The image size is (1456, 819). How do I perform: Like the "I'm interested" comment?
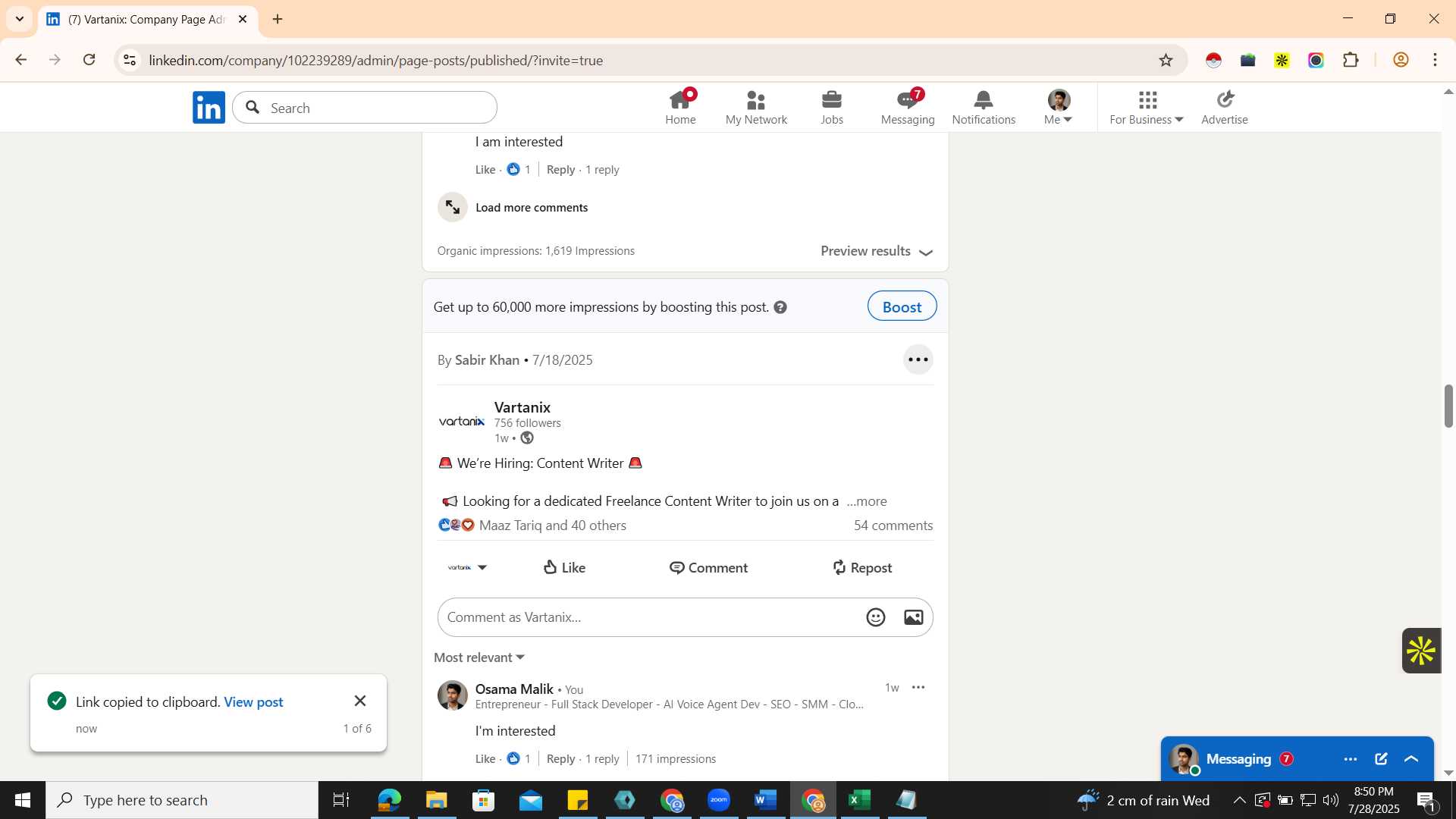coord(485,759)
